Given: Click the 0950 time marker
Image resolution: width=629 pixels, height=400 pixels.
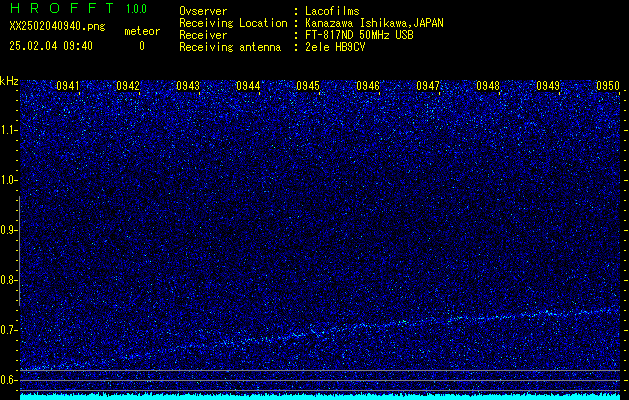Looking at the screenshot, I should coord(608,86).
